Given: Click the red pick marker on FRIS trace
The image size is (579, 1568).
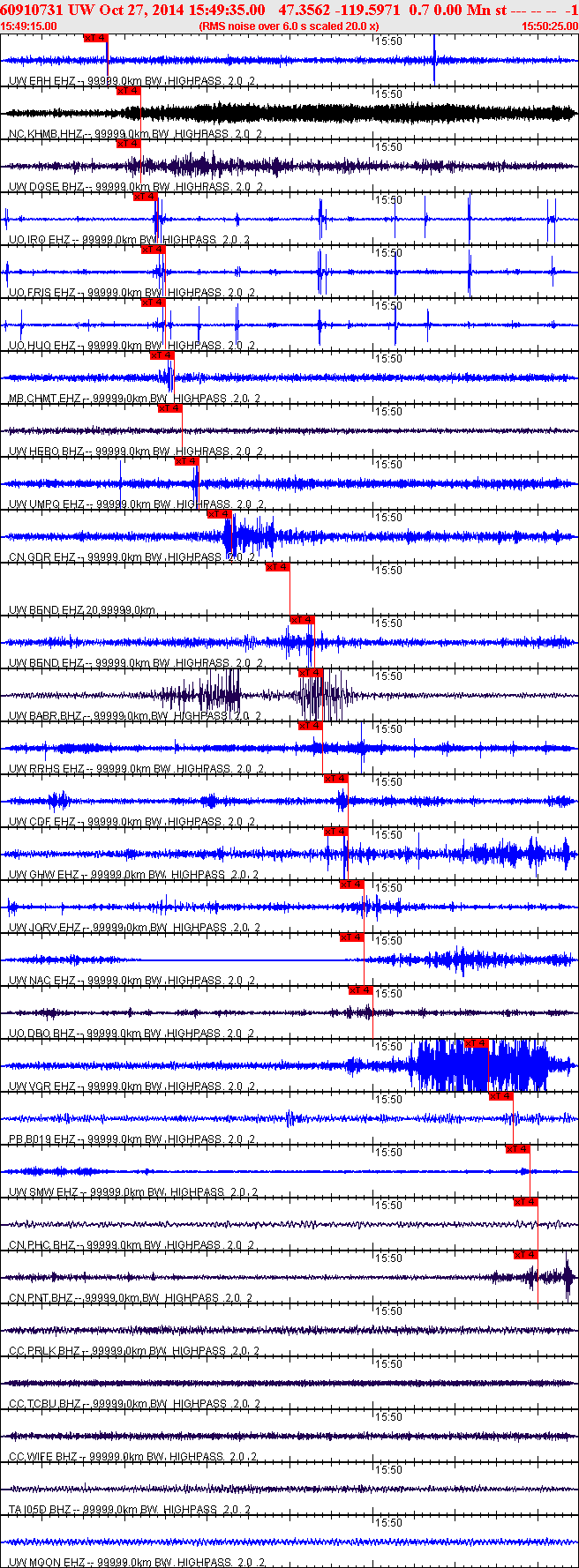Looking at the screenshot, I should tap(153, 250).
